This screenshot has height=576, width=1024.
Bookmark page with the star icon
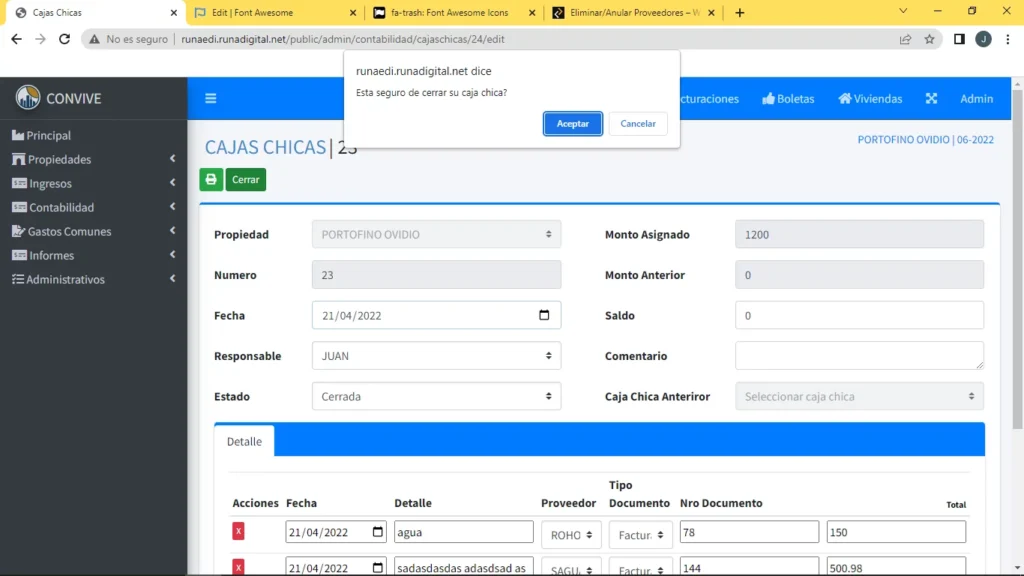(929, 39)
